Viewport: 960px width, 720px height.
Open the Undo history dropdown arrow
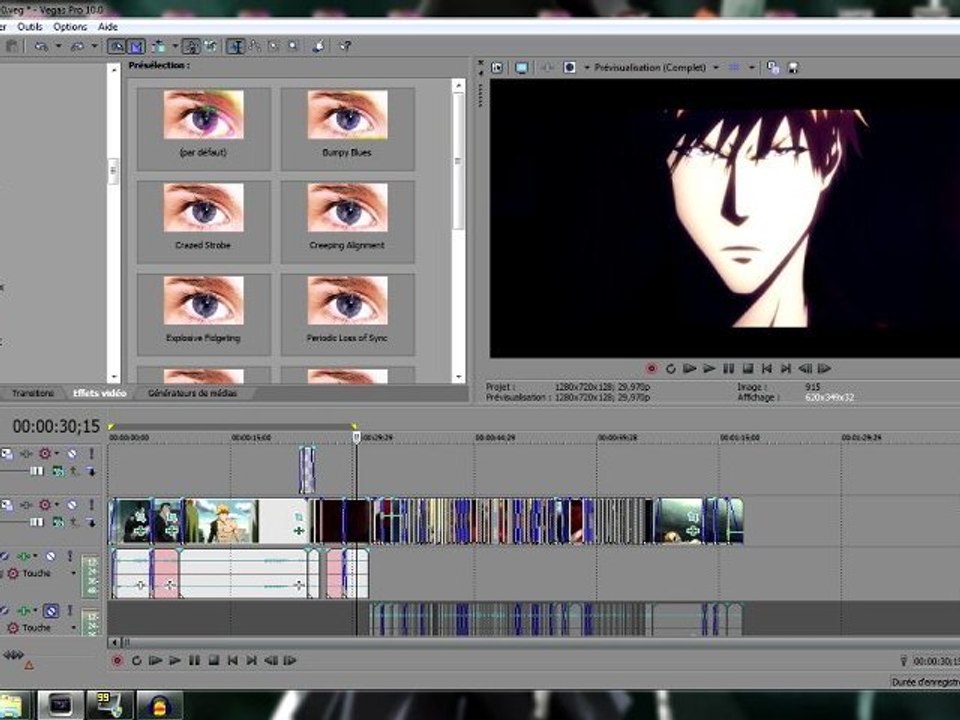click(x=58, y=46)
